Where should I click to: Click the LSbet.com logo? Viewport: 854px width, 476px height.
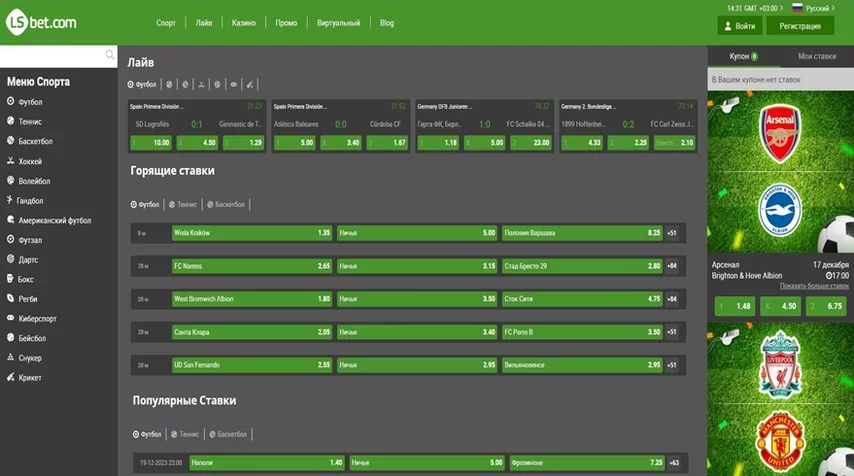[41, 22]
